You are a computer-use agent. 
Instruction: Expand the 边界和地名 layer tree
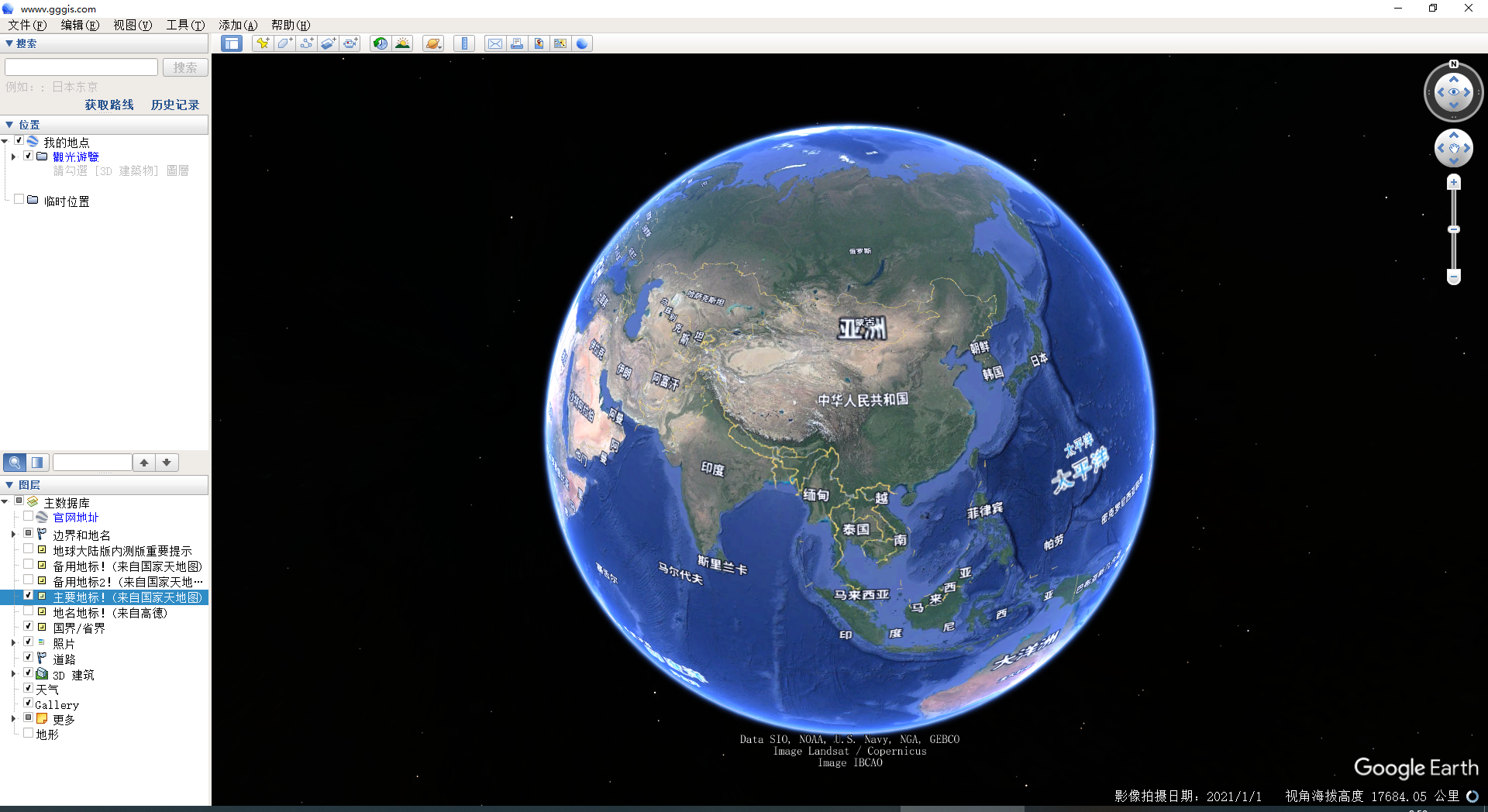tap(13, 535)
